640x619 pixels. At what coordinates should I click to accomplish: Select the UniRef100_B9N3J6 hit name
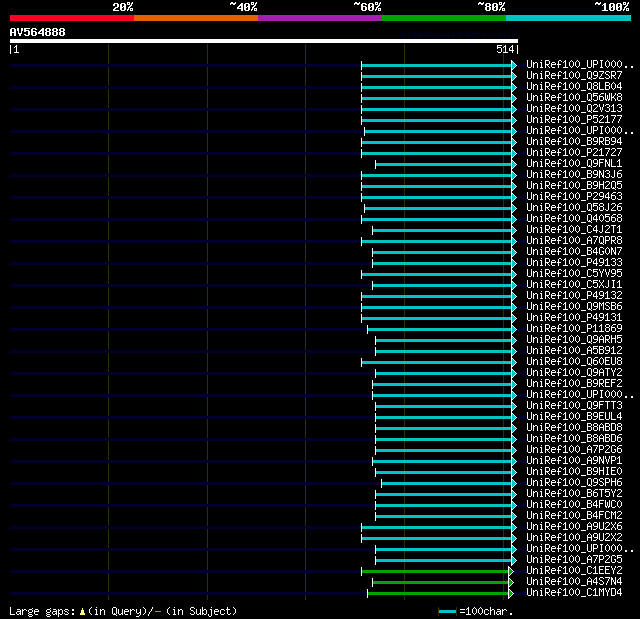click(574, 175)
